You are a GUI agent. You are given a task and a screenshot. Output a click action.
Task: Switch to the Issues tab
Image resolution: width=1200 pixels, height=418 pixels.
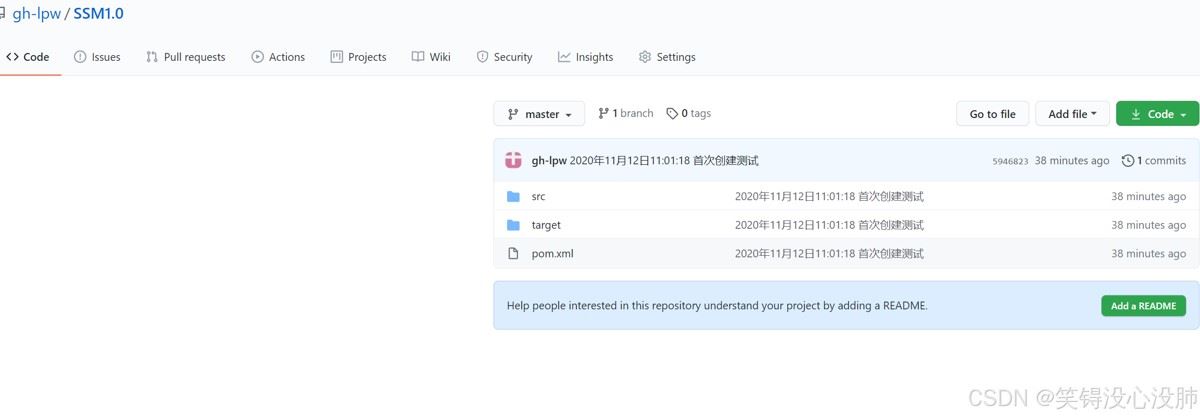(97, 57)
